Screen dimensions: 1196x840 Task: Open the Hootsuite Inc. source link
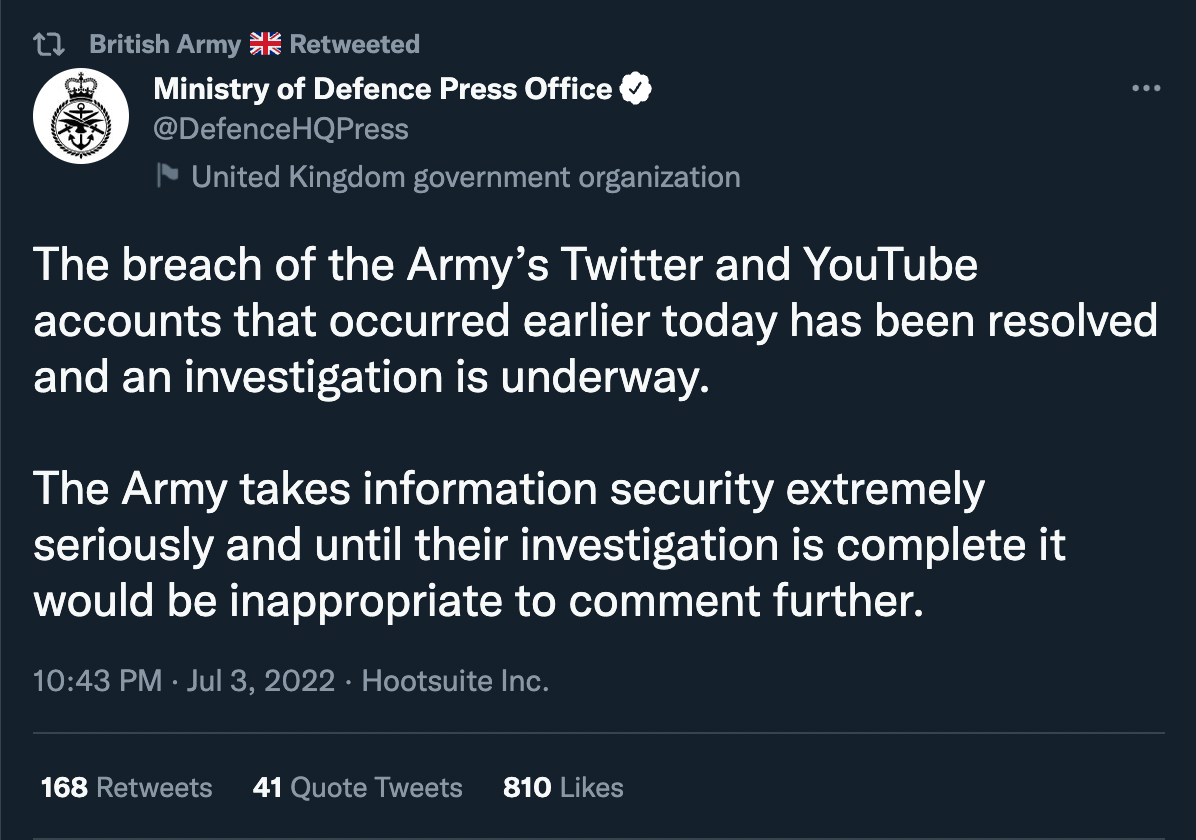(455, 681)
